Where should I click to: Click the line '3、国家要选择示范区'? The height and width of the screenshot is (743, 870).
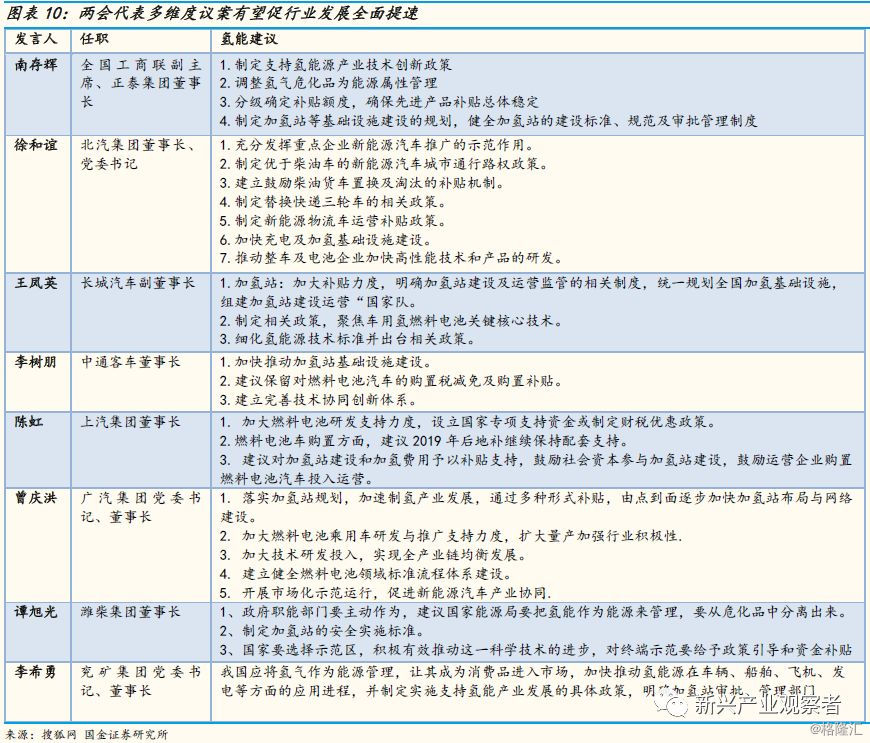tap(536, 650)
